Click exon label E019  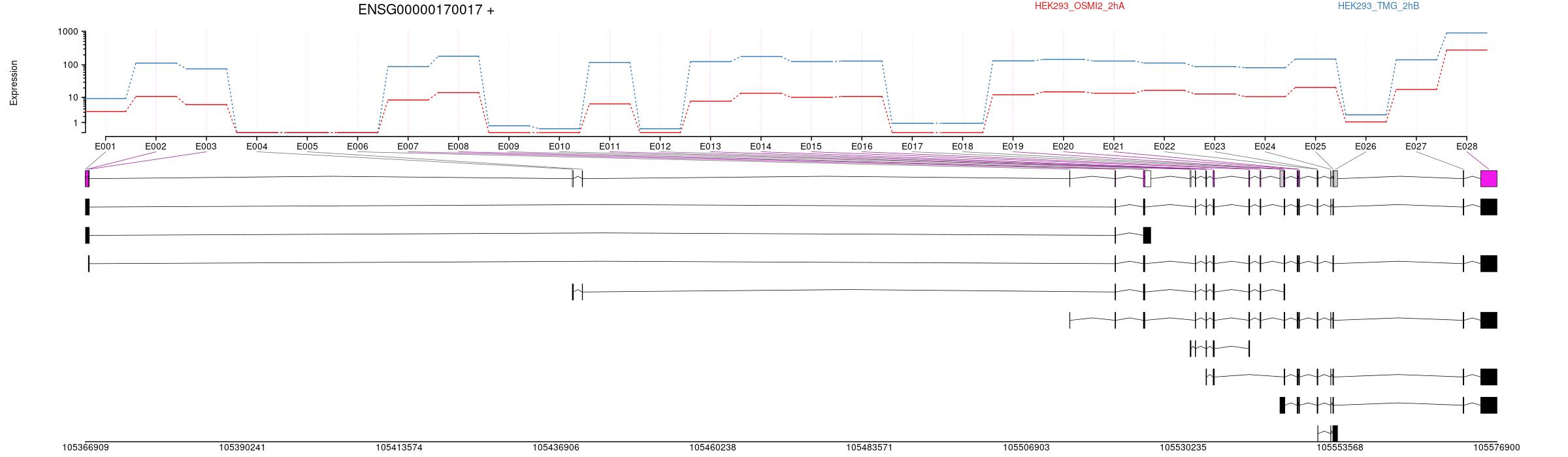pos(1013,146)
